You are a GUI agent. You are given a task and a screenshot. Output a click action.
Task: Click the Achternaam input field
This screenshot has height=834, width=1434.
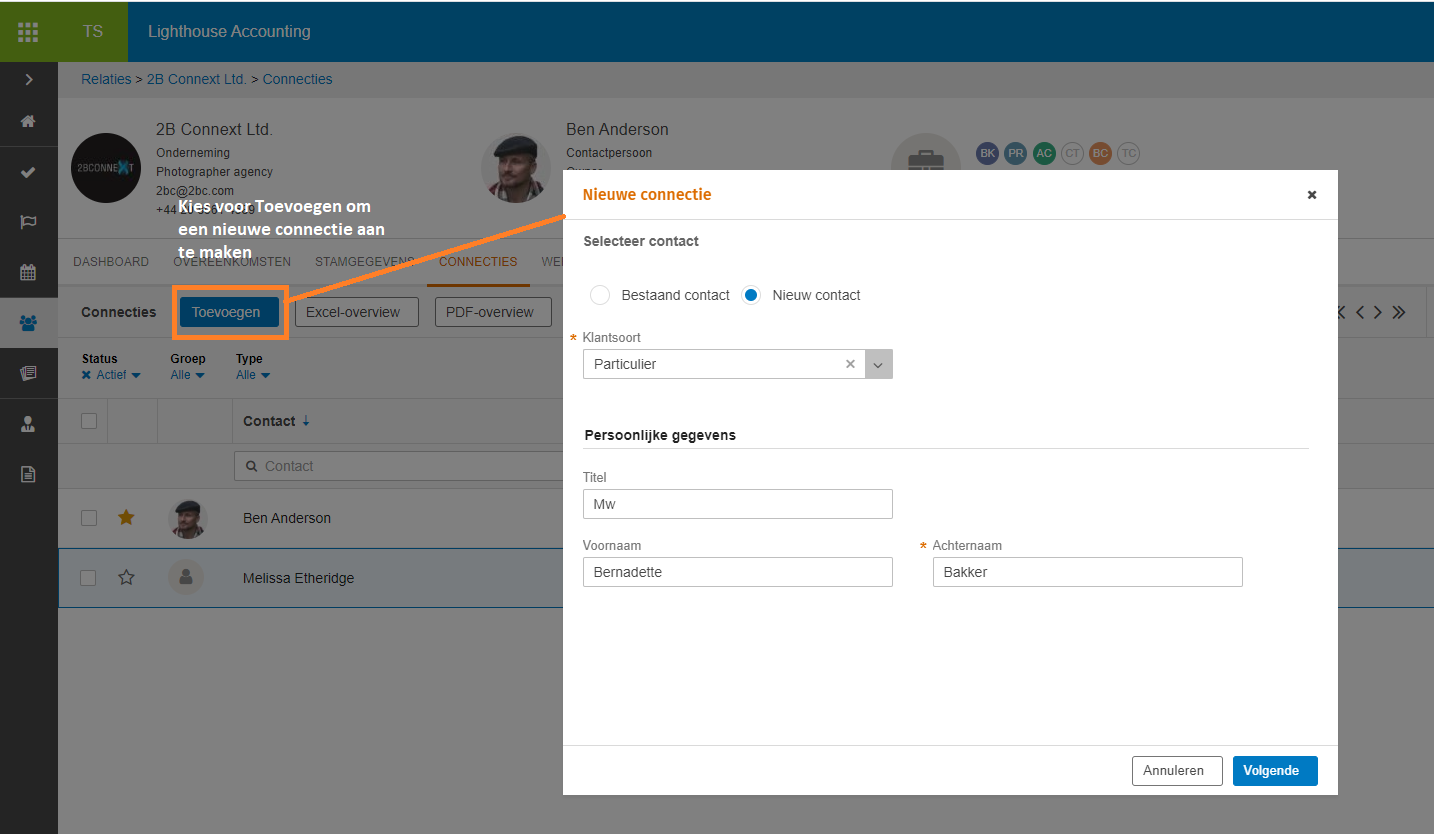pos(1087,572)
